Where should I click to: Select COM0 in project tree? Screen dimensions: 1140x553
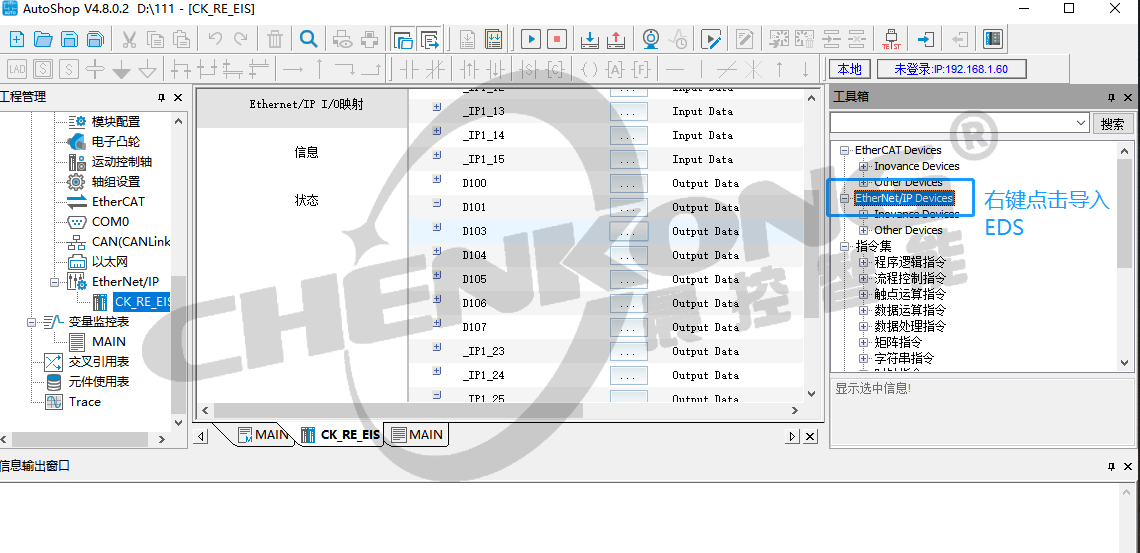click(111, 222)
